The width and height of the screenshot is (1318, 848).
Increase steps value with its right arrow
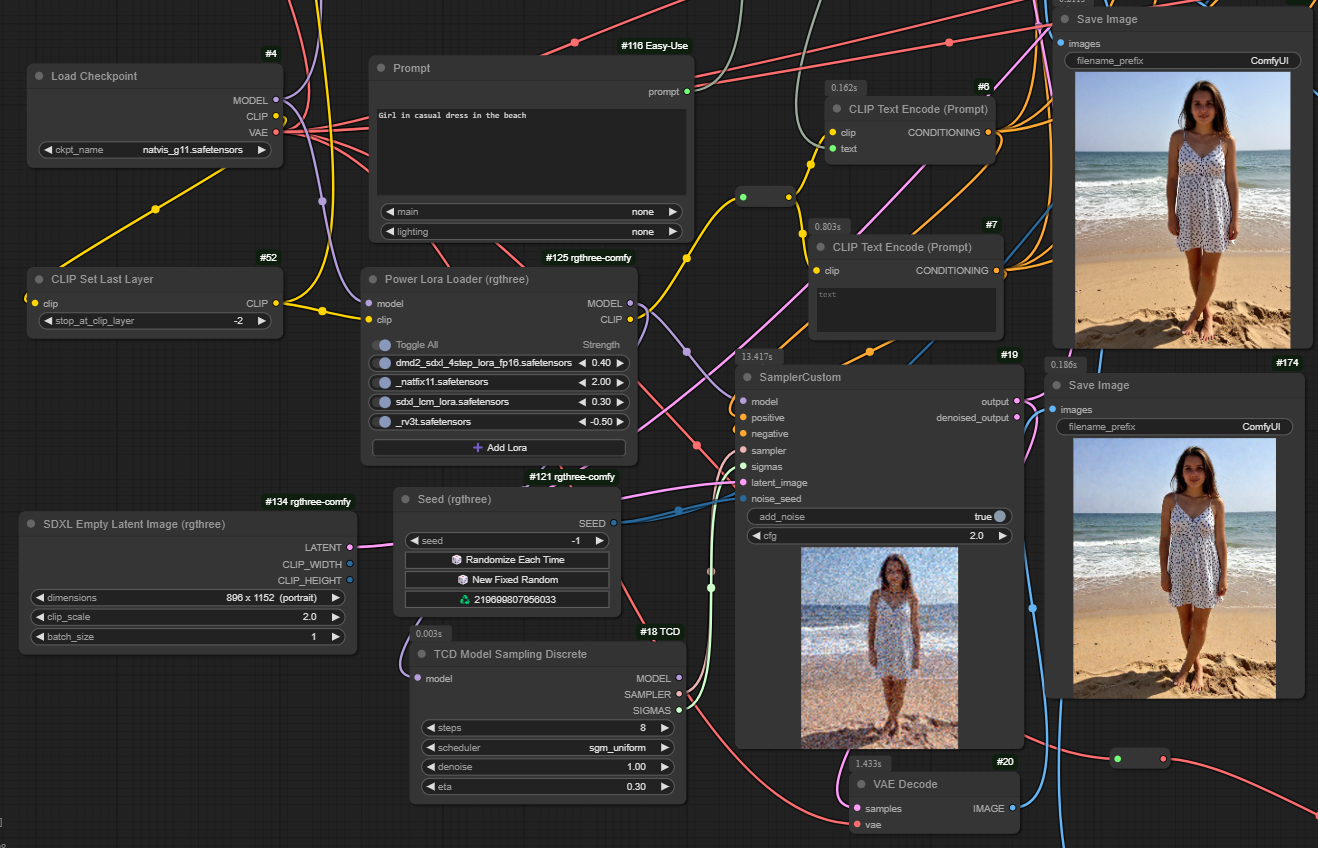pos(664,728)
